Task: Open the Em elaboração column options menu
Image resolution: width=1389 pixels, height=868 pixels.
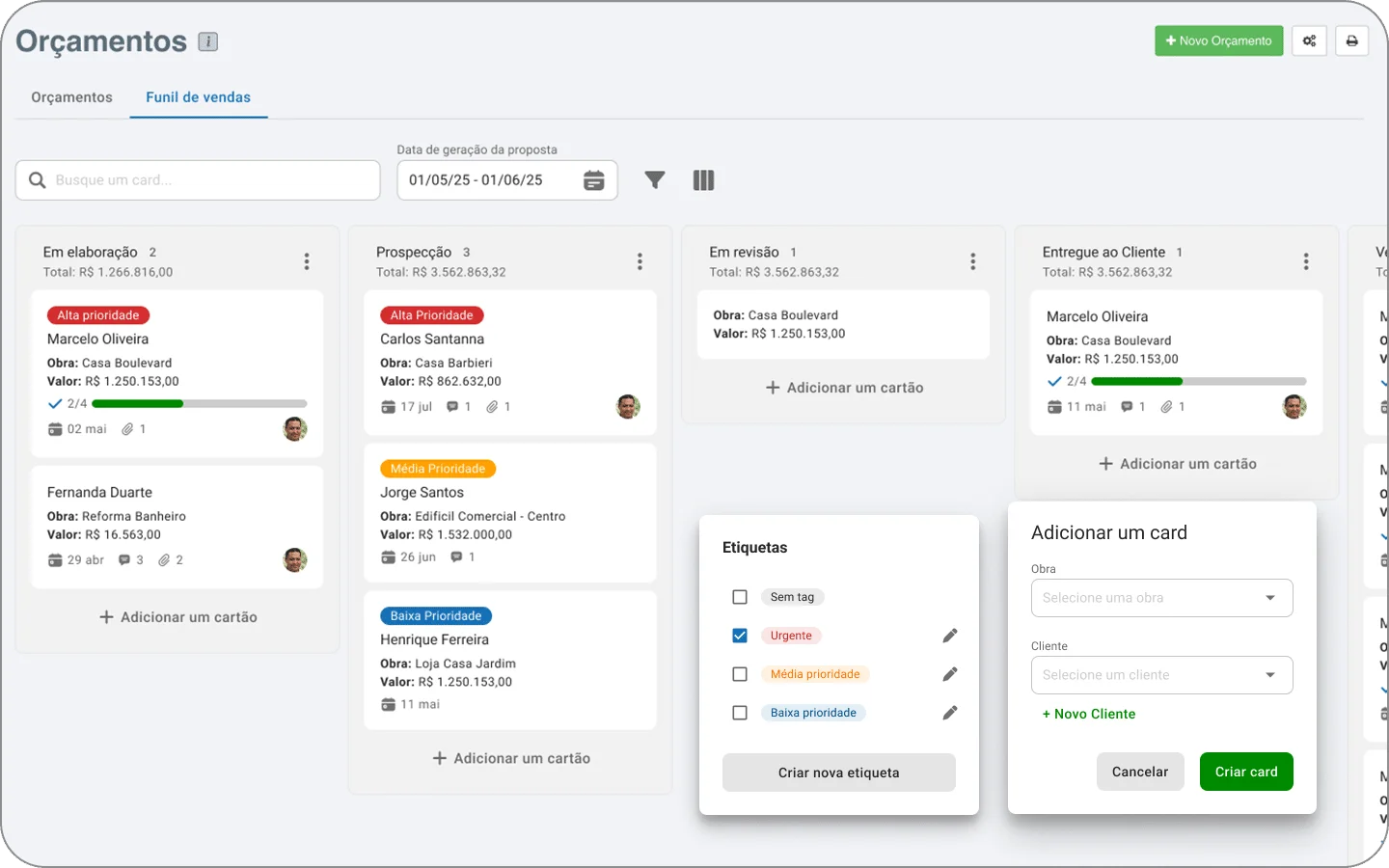Action: pyautogui.click(x=307, y=261)
